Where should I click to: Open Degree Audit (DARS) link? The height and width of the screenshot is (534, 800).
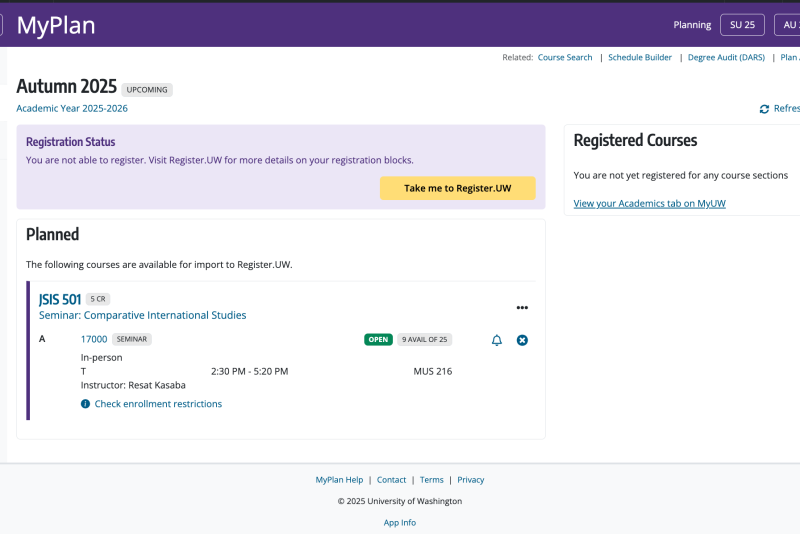tap(726, 58)
